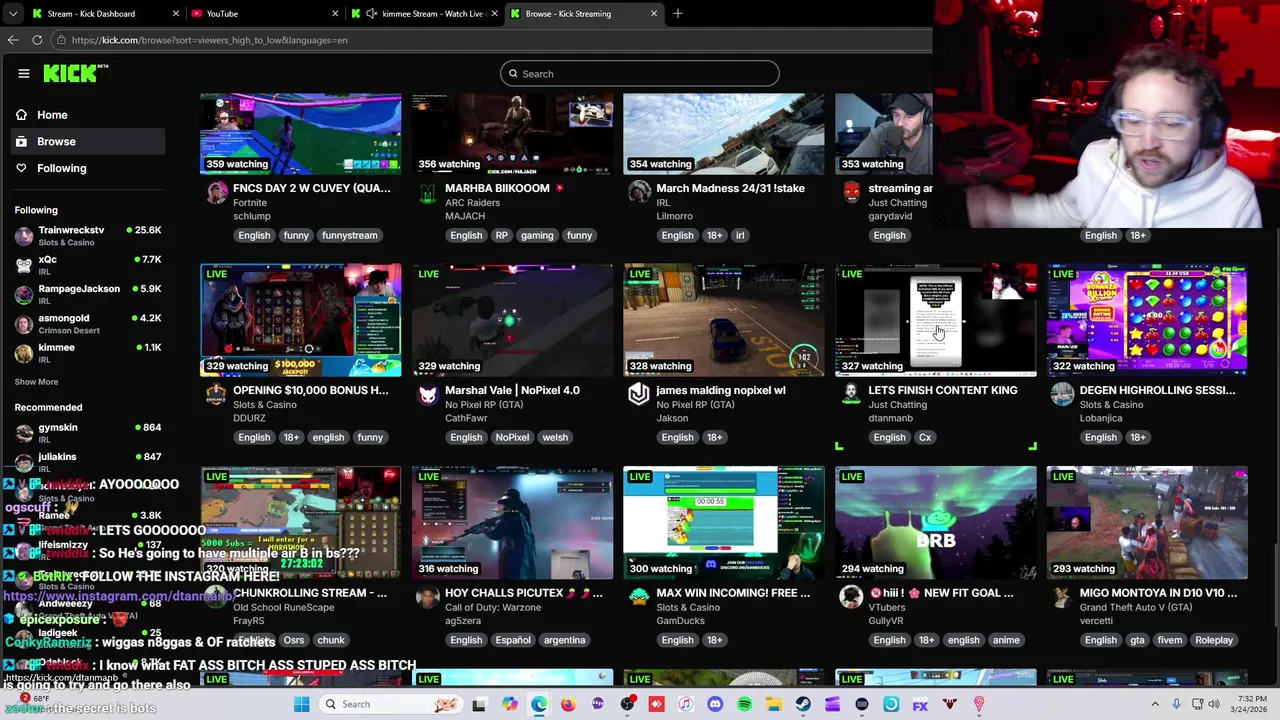Expand Following list with Show more
The width and height of the screenshot is (1280, 720).
pyautogui.click(x=36, y=382)
